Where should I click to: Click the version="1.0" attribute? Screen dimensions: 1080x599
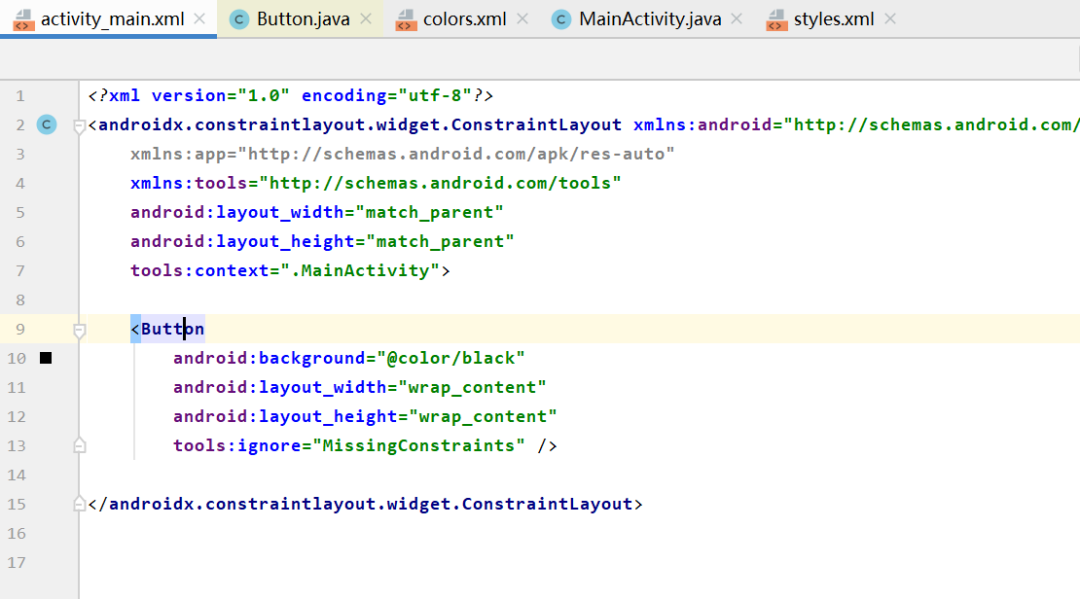pos(220,96)
